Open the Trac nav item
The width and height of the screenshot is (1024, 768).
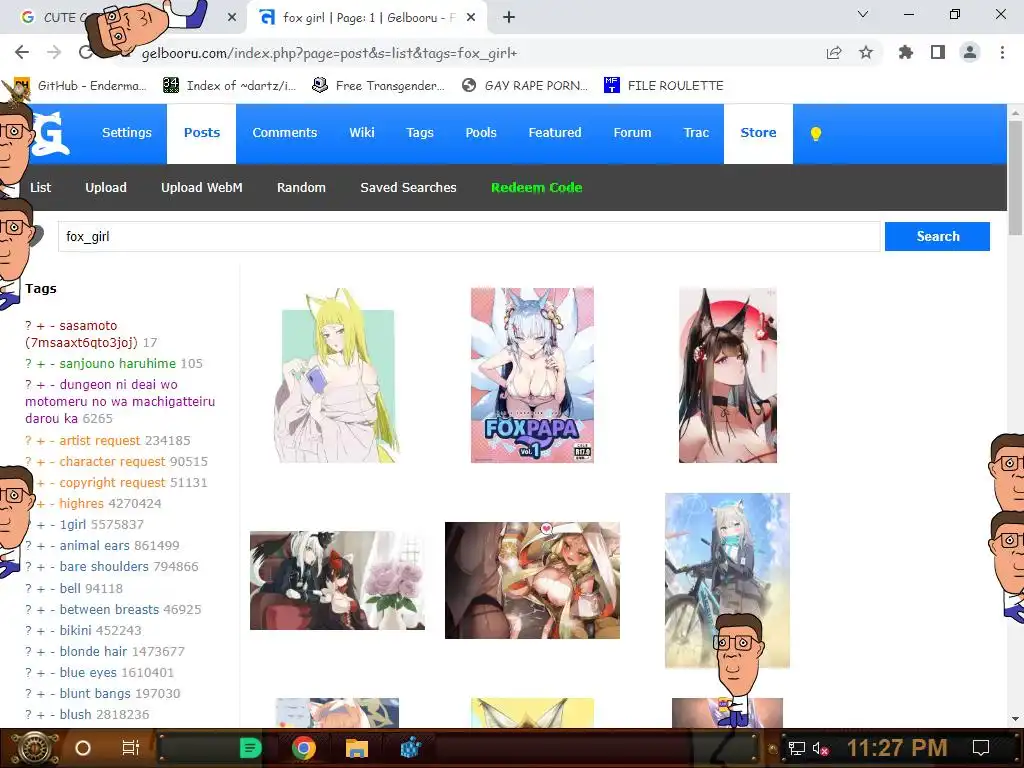(x=696, y=133)
